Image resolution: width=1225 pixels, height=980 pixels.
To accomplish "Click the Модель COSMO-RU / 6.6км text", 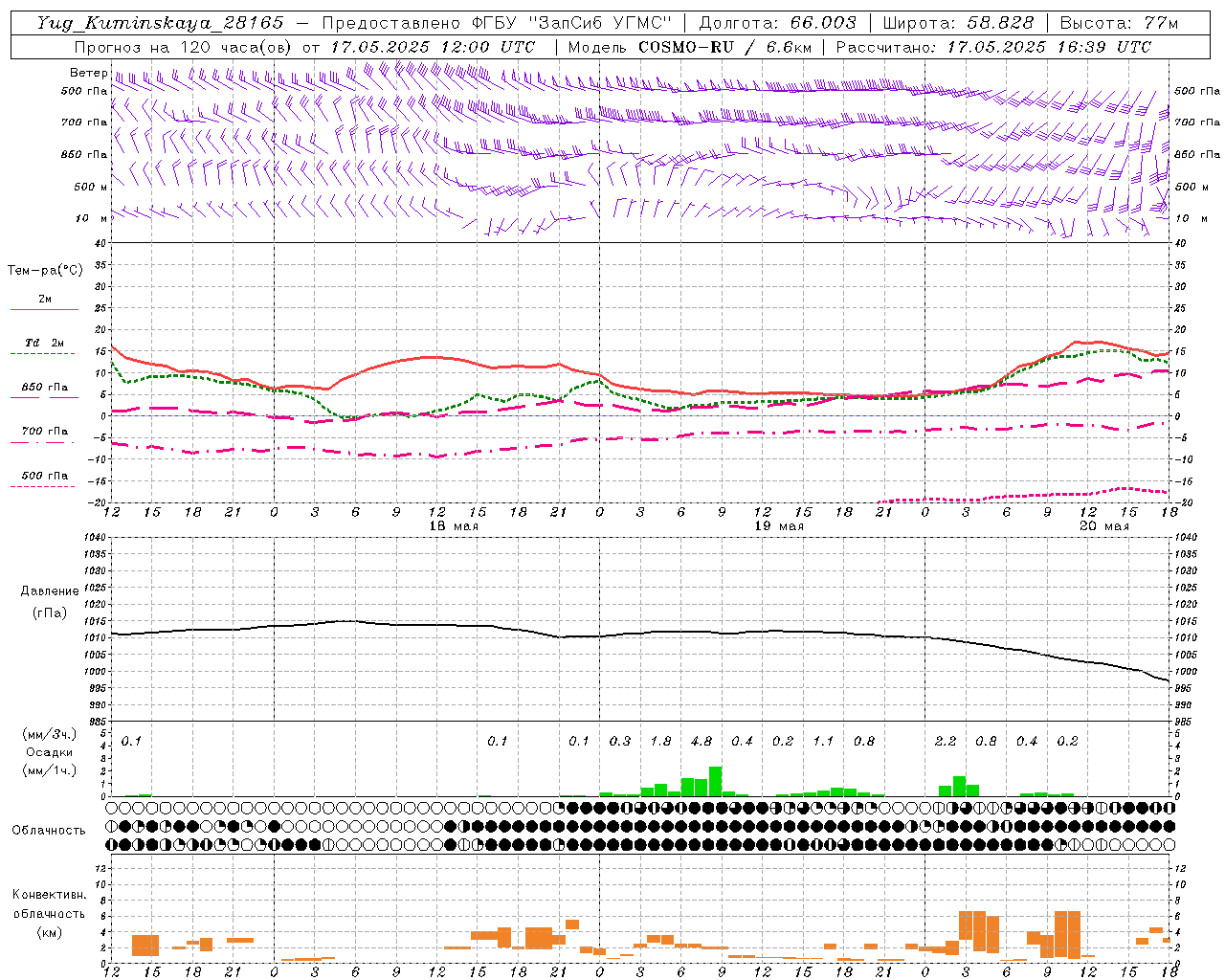I will point(690,47).
